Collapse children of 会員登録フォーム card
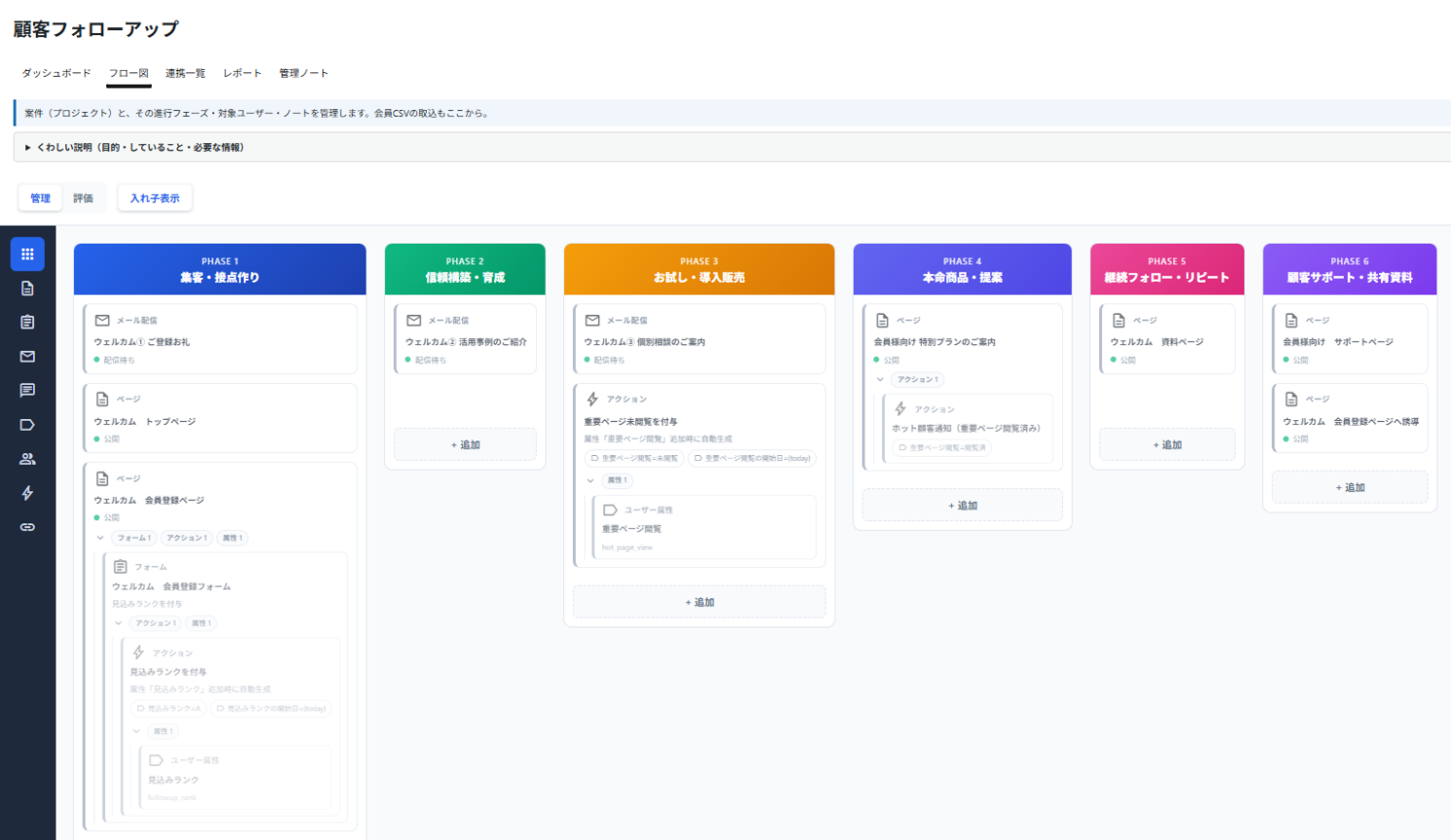The width and height of the screenshot is (1451, 840). click(119, 624)
